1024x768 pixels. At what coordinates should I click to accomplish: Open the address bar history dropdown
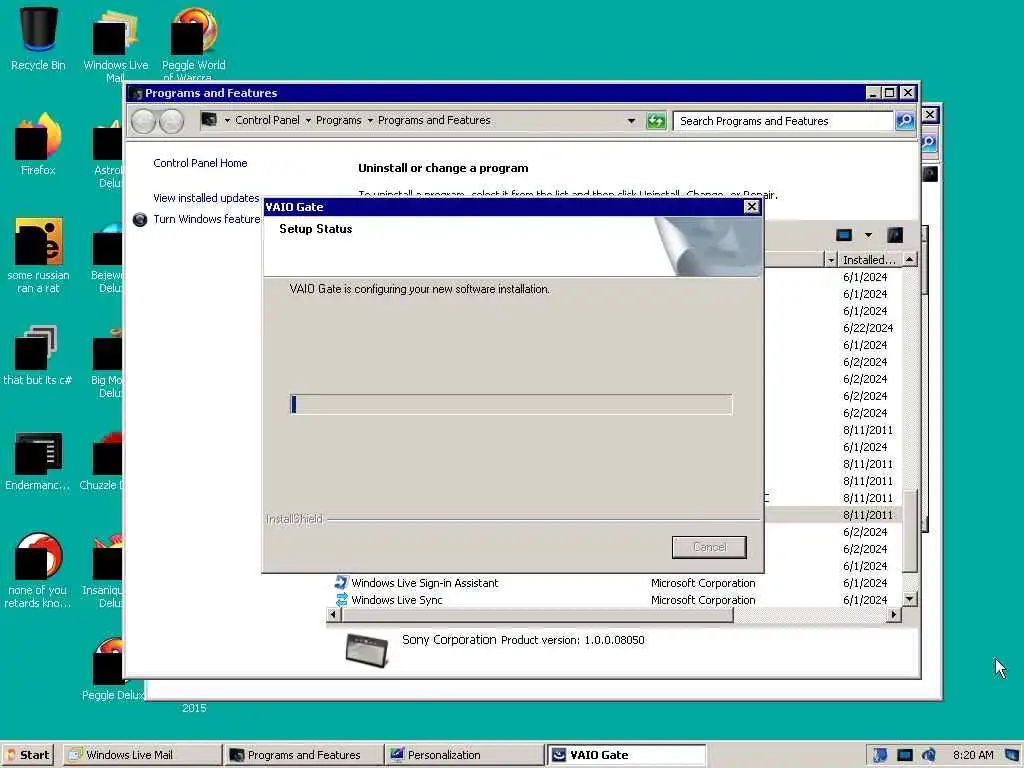(x=631, y=121)
